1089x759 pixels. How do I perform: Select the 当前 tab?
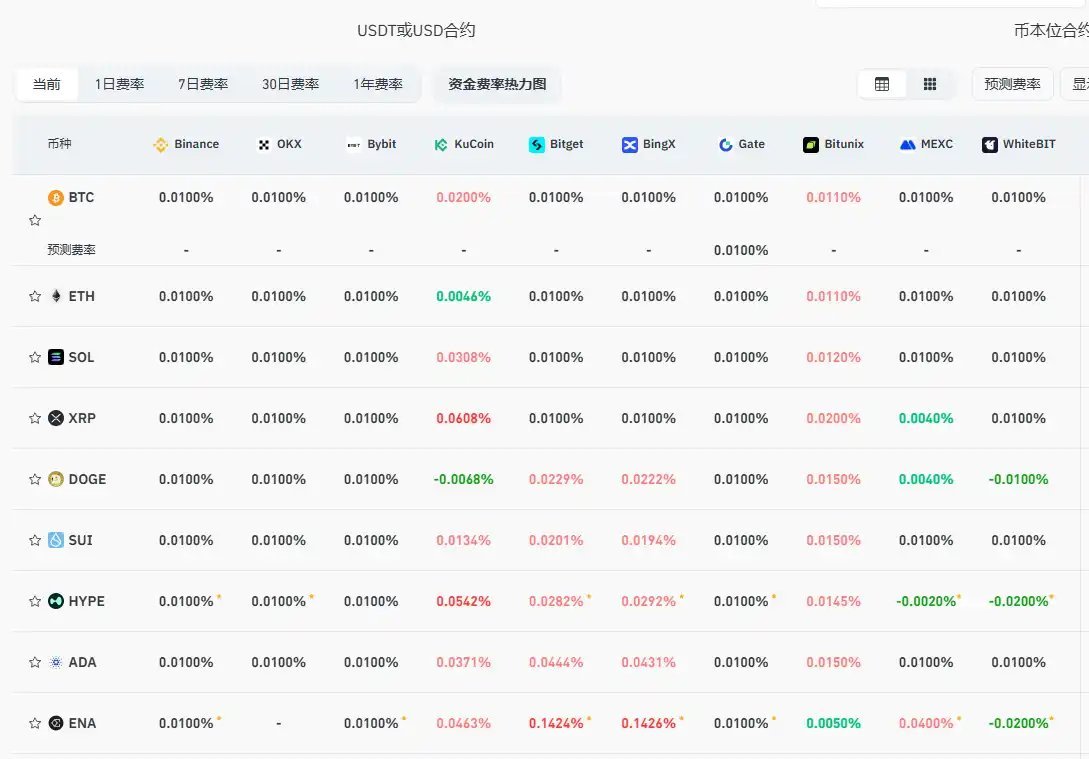point(47,84)
